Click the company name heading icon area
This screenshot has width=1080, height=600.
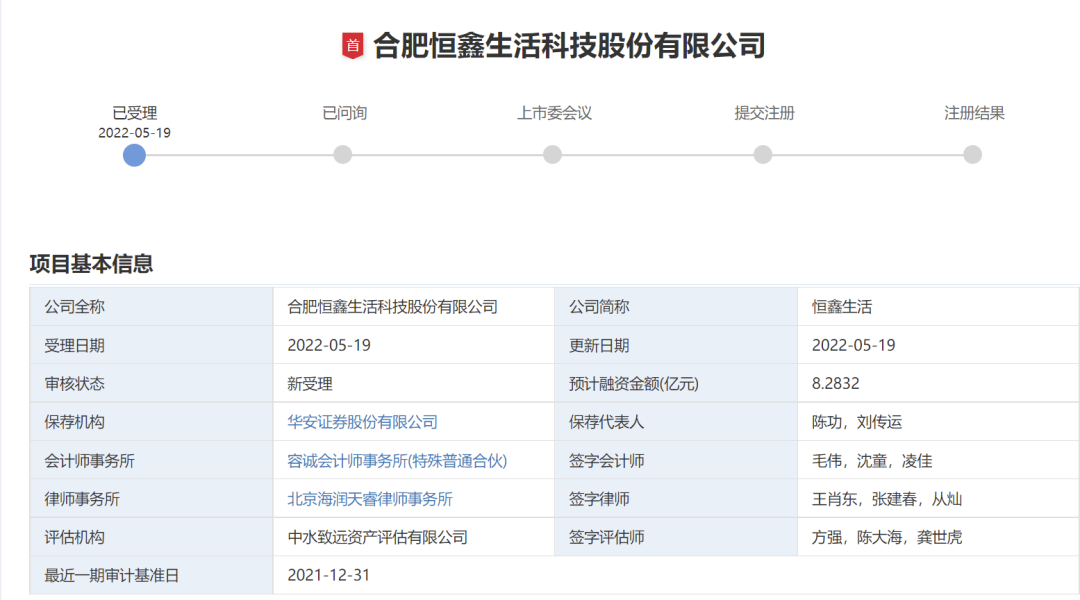click(355, 44)
